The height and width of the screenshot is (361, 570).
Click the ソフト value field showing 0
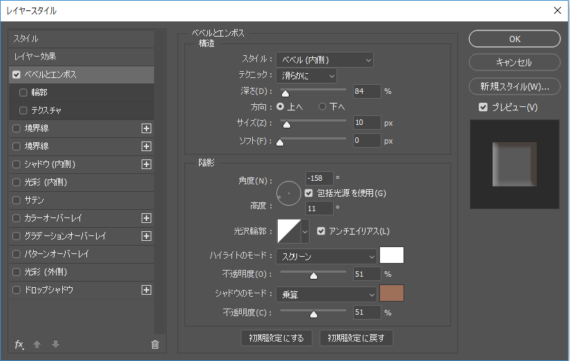[x=367, y=140]
